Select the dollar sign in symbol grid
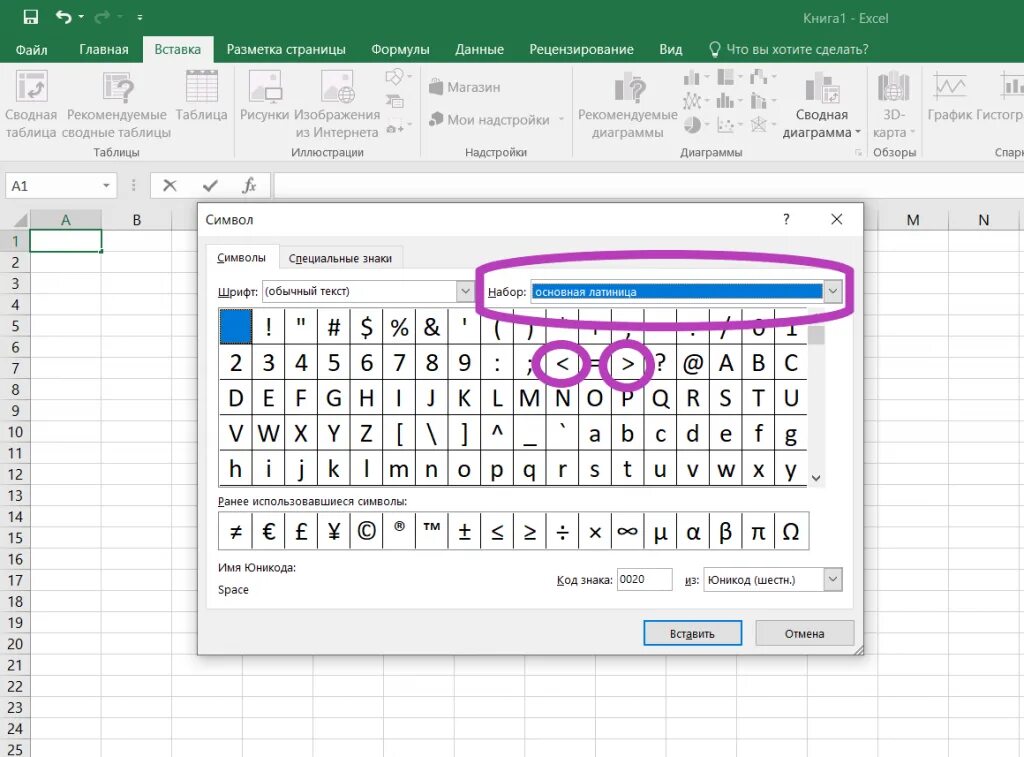This screenshot has height=757, width=1024. (x=366, y=327)
